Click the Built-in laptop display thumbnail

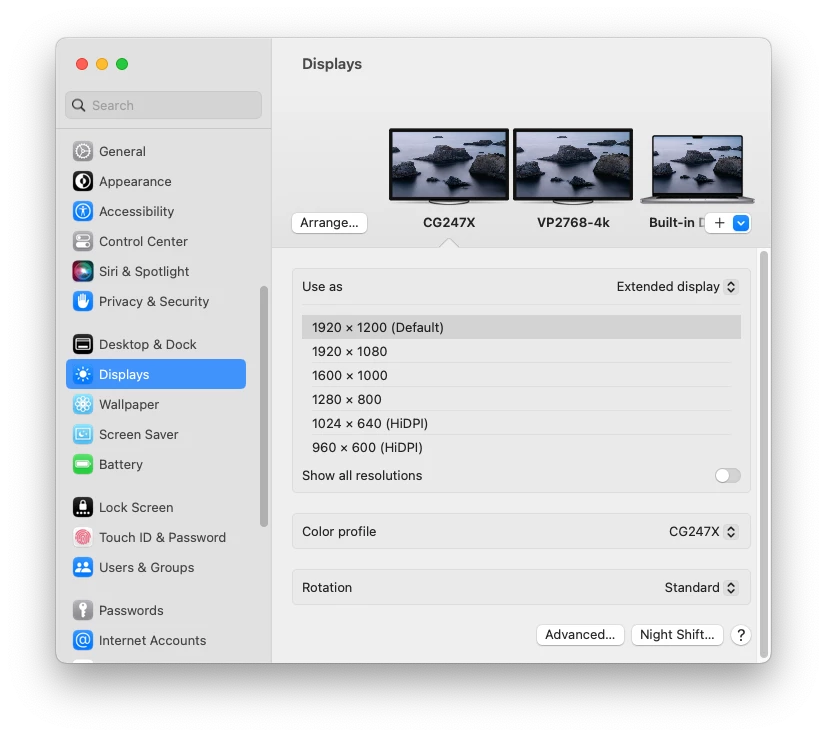[x=697, y=169]
